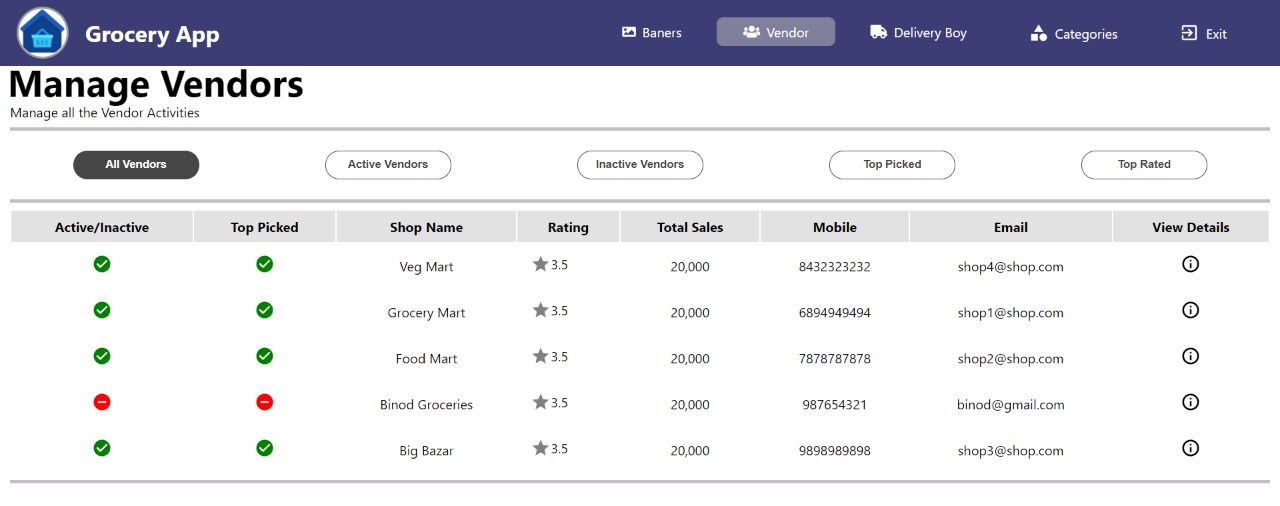Click star rating icon for Big Bazar
Screen dimensions: 1280x506
[x=541, y=448]
